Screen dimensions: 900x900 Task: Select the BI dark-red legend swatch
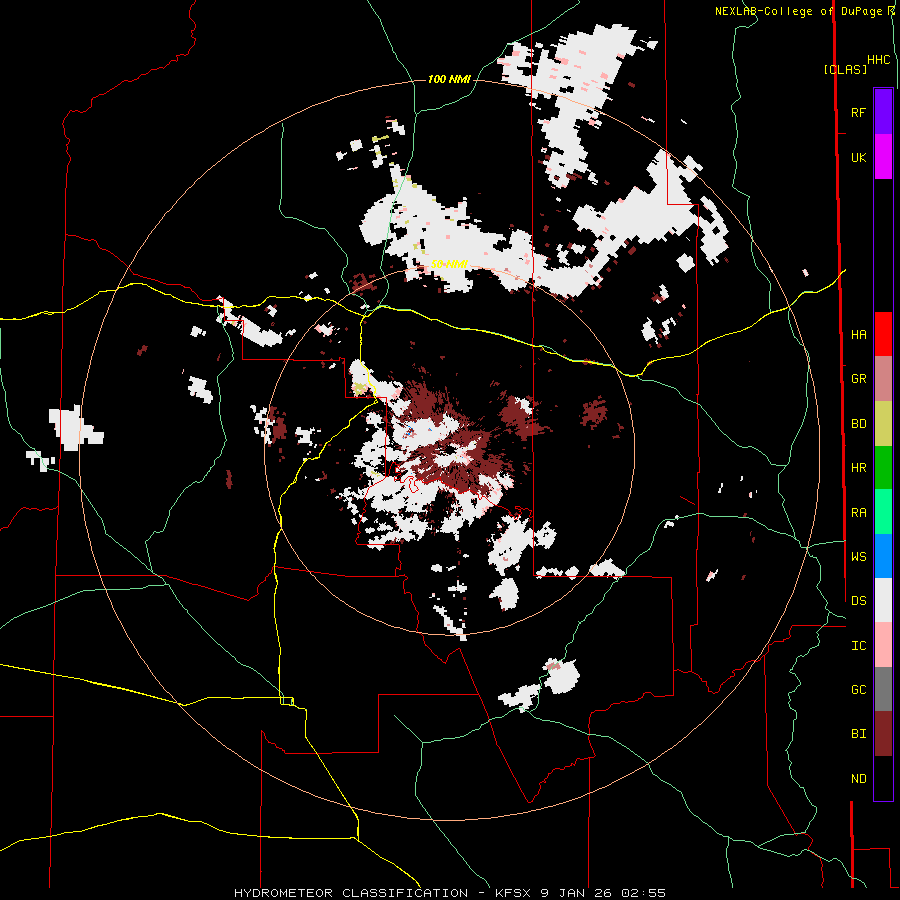pos(883,734)
